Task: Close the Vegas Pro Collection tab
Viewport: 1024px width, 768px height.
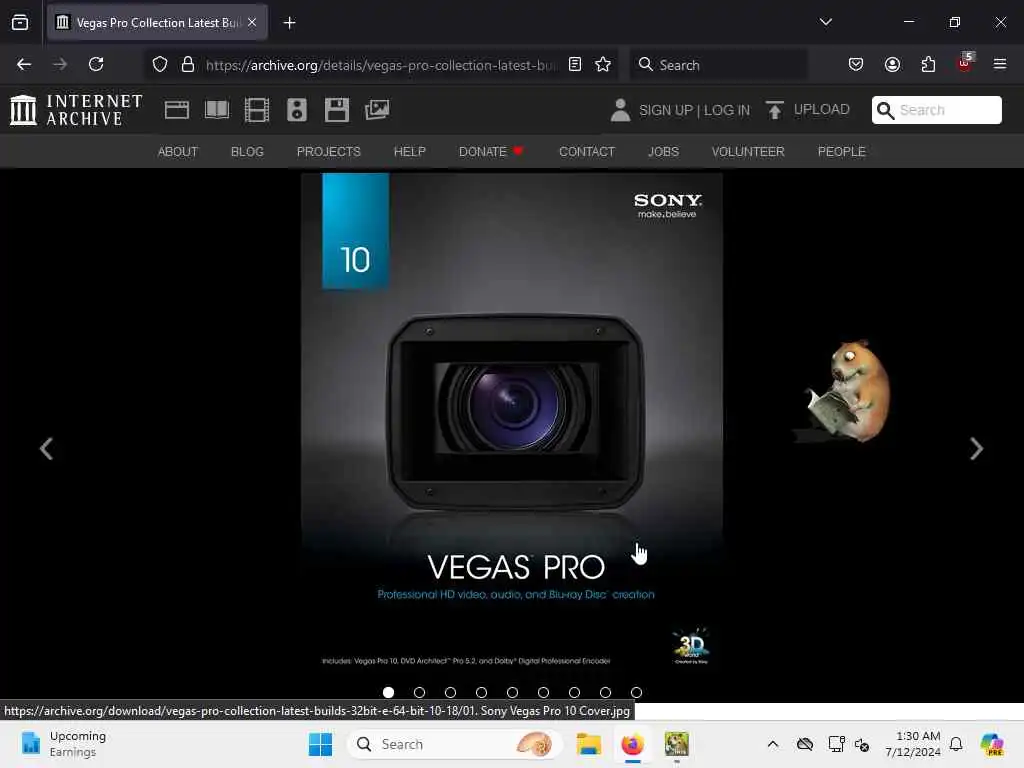Action: coord(252,22)
